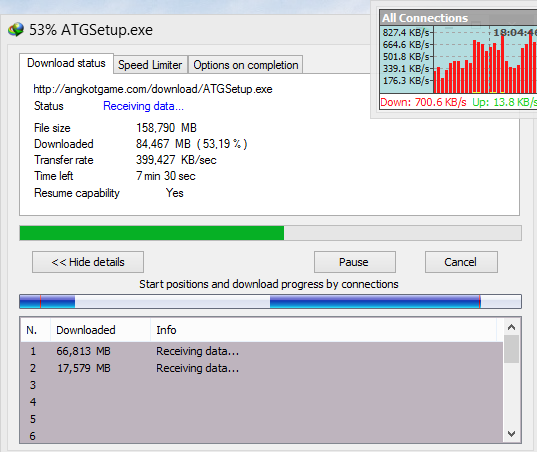Select connection row 1 with 66,813 MB
537x452 pixels.
tap(262, 351)
